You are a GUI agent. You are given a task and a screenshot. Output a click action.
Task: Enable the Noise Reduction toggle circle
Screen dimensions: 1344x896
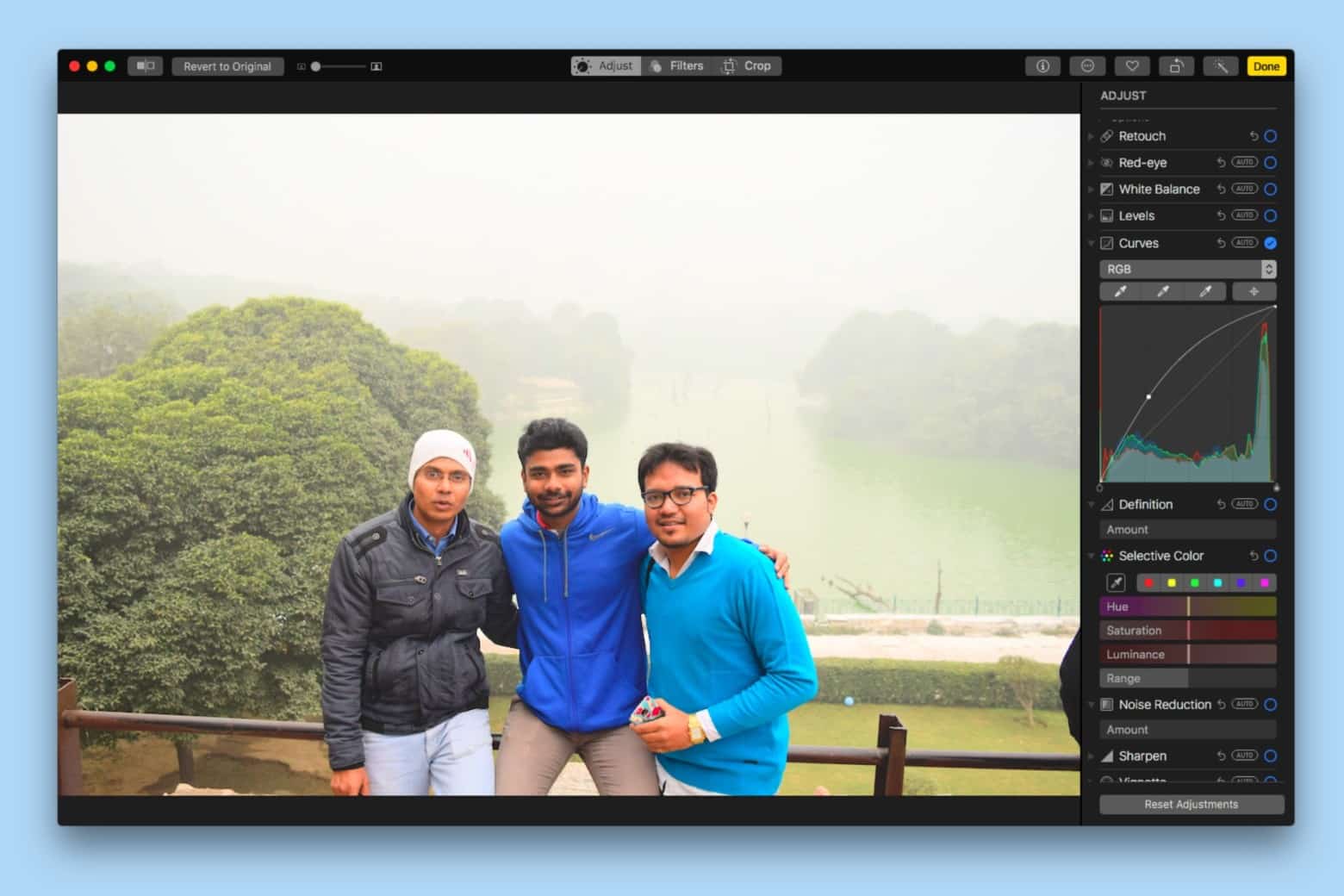pyautogui.click(x=1270, y=704)
